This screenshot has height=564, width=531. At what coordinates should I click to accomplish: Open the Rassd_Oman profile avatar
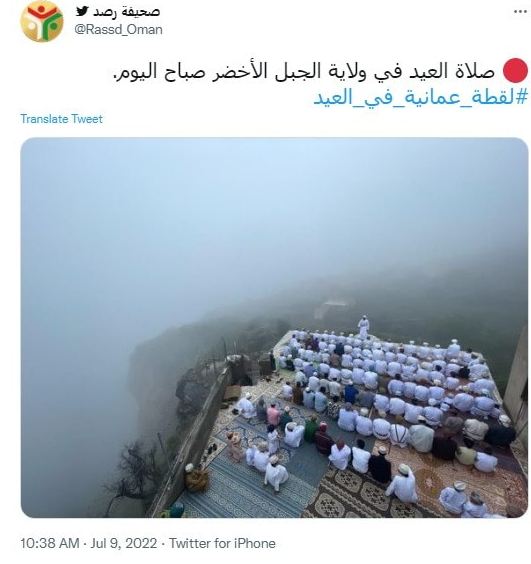click(x=42, y=21)
